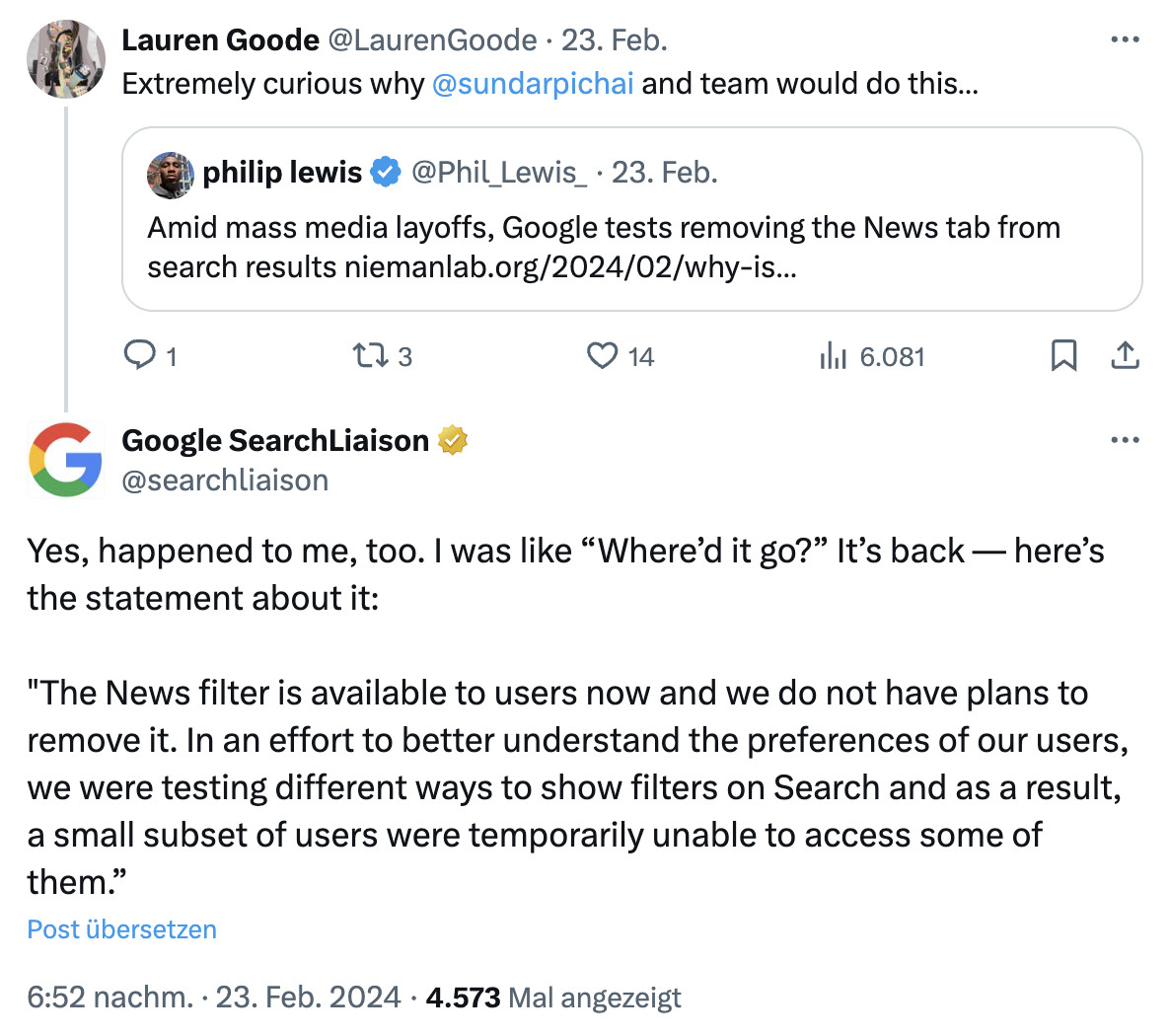Open the more options menu on SearchLiaison's reply
This screenshot has height=1036, width=1170.
tap(1126, 439)
